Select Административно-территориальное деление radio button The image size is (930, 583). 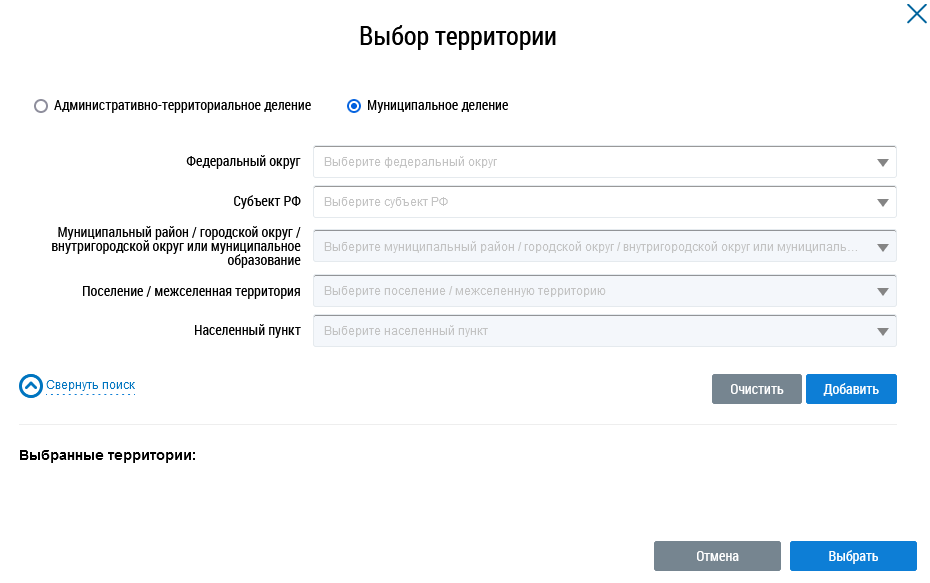tap(41, 106)
